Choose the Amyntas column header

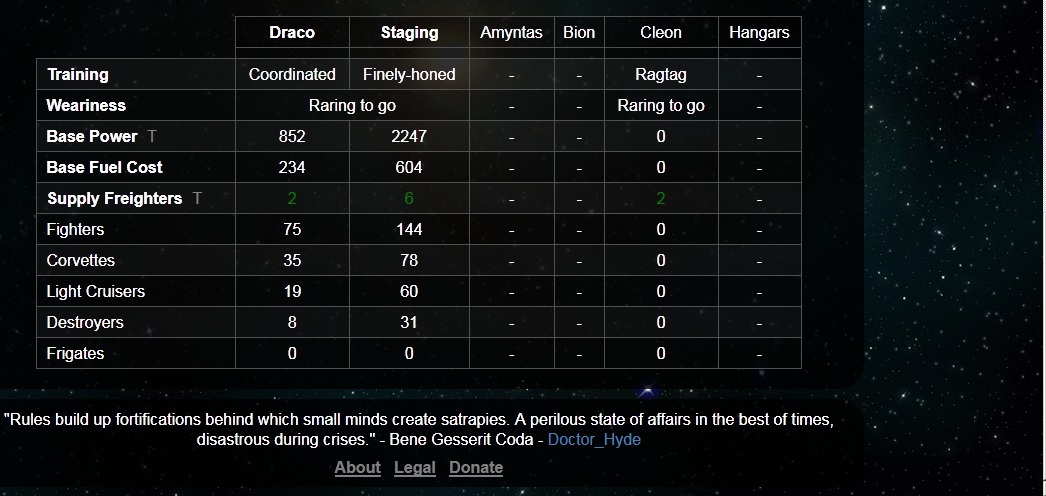511,32
